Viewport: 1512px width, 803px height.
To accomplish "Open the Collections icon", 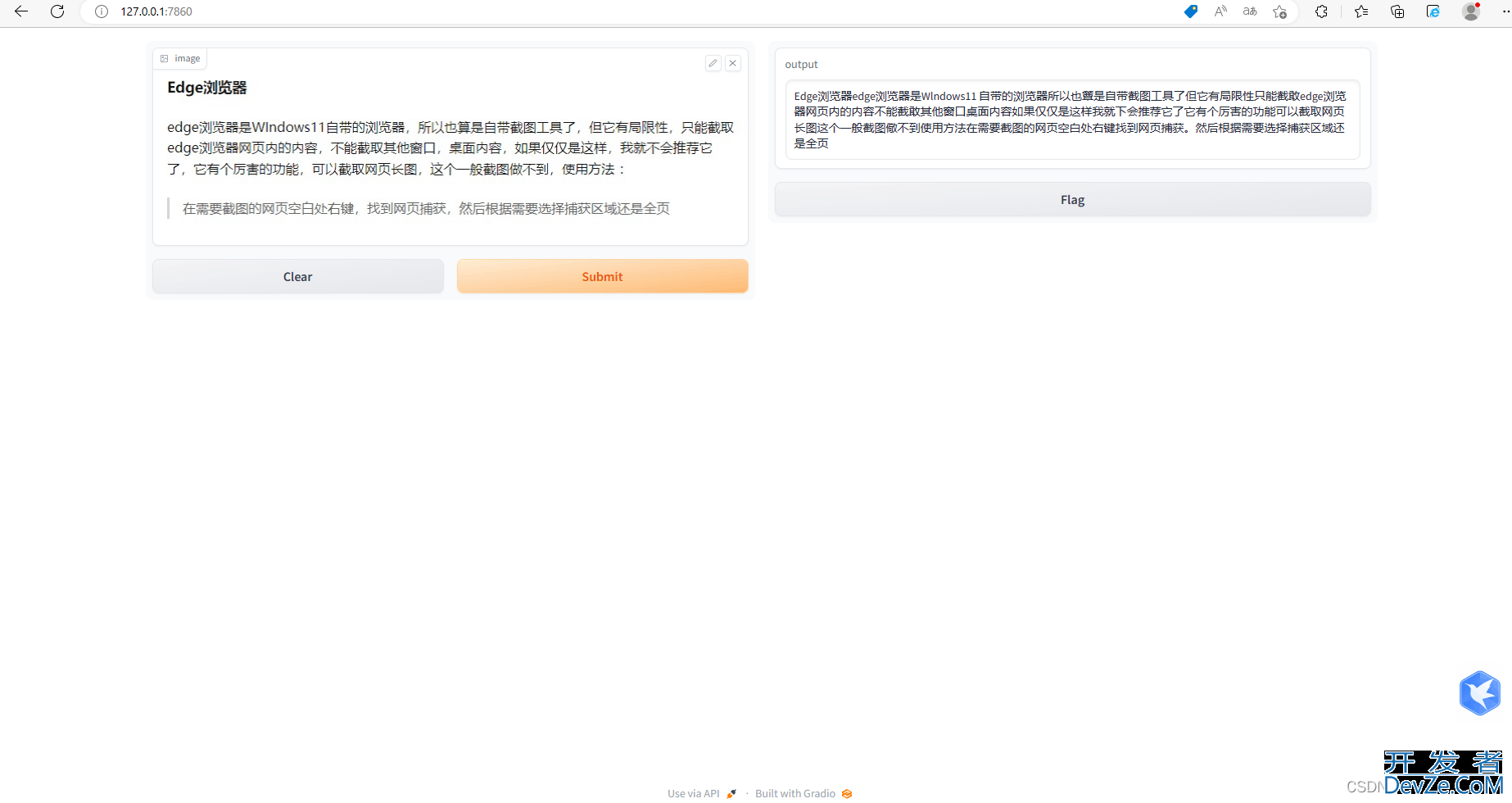I will click(1397, 11).
